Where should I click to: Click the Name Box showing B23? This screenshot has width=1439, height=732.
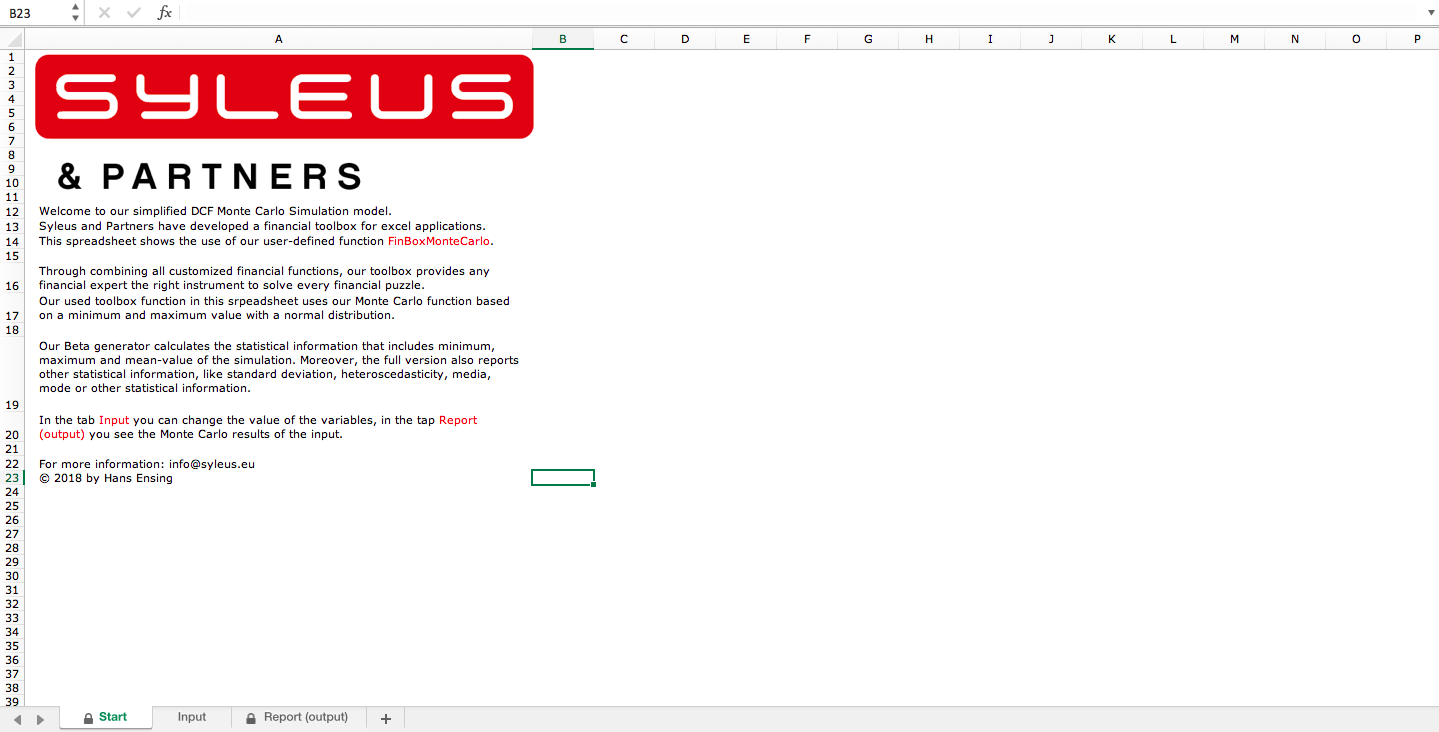pos(35,13)
